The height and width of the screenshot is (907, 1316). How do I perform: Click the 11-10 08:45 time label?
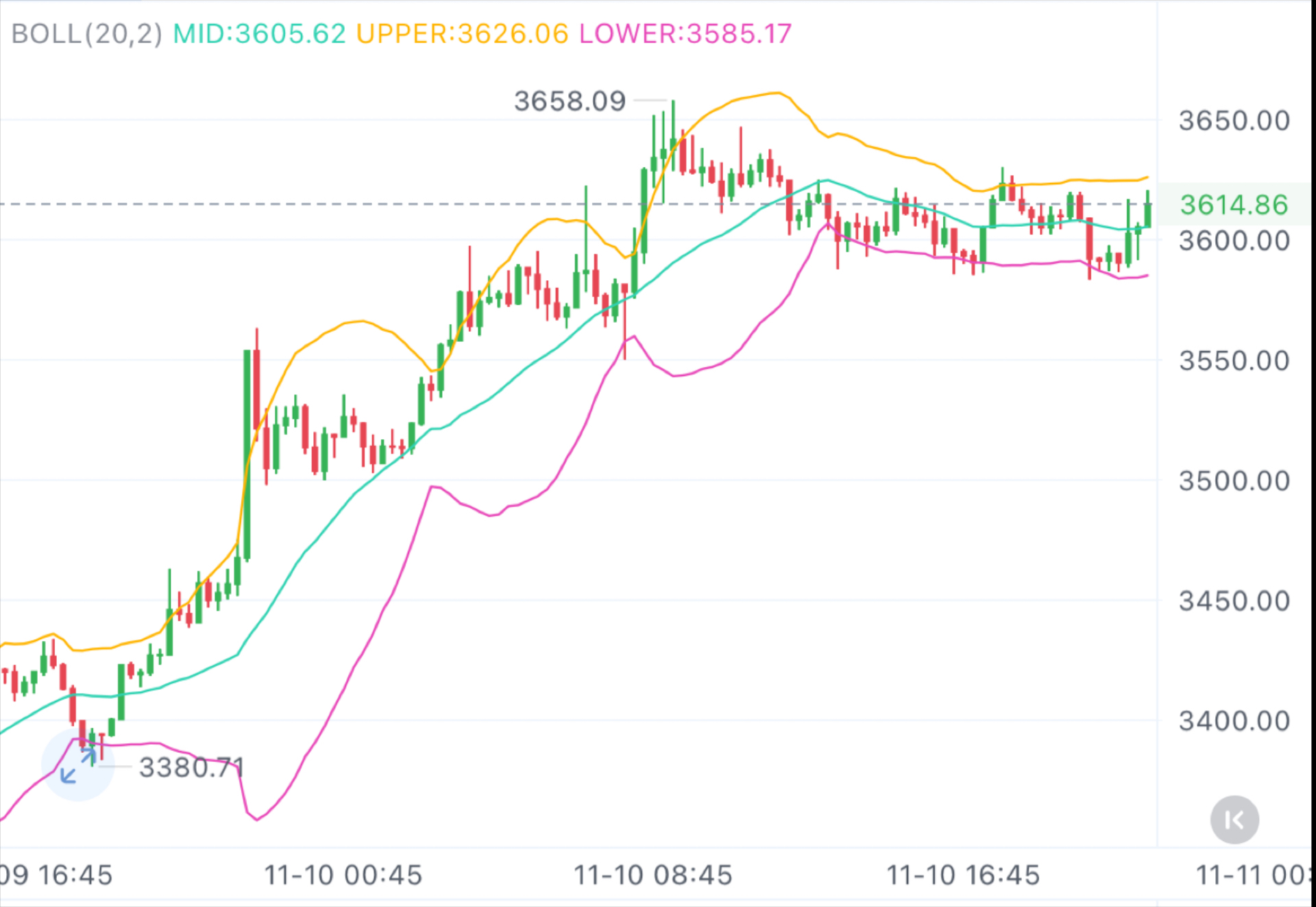pyautogui.click(x=653, y=875)
